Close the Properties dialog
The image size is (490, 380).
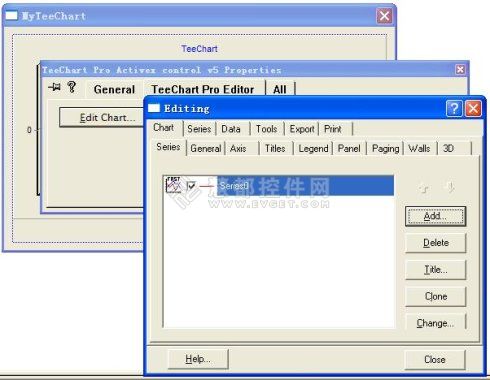[460, 69]
